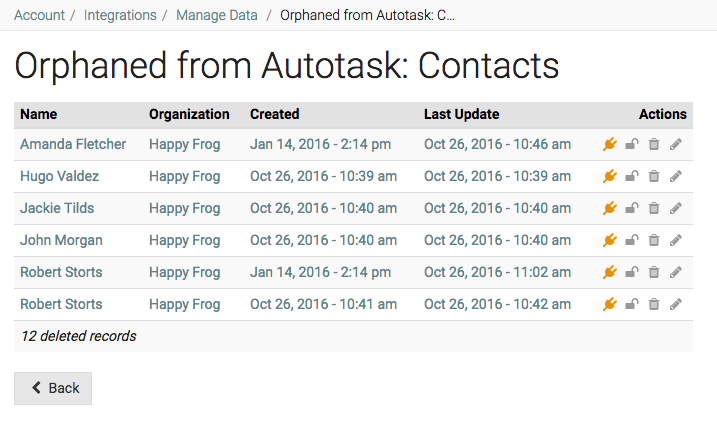Delete the Amanda Fletcher contact via trash icon
The height and width of the screenshot is (426, 717).
click(x=654, y=145)
